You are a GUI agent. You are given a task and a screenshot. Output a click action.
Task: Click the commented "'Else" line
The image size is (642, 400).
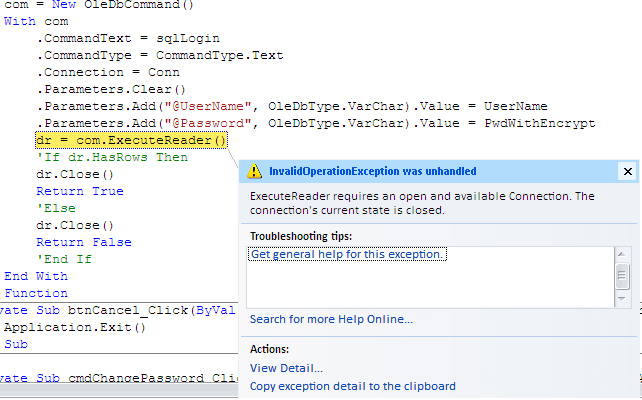[x=56, y=208]
